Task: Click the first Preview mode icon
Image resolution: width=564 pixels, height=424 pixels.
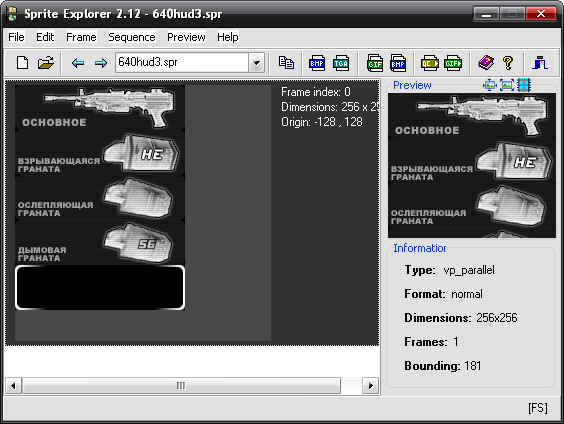Action: [x=489, y=85]
